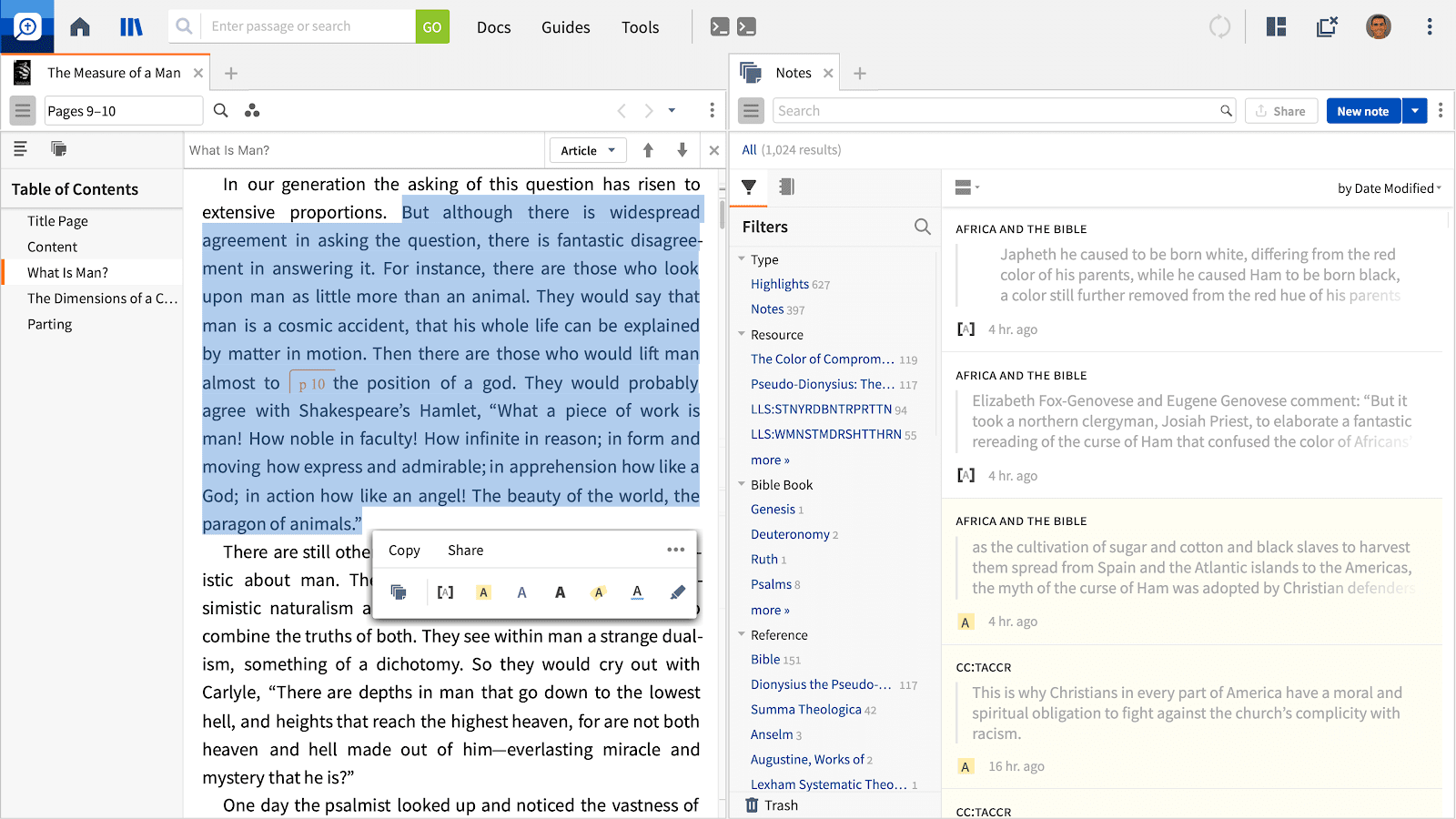The width and height of the screenshot is (1456, 819).
Task: Jump to next article with down arrow
Action: point(682,150)
